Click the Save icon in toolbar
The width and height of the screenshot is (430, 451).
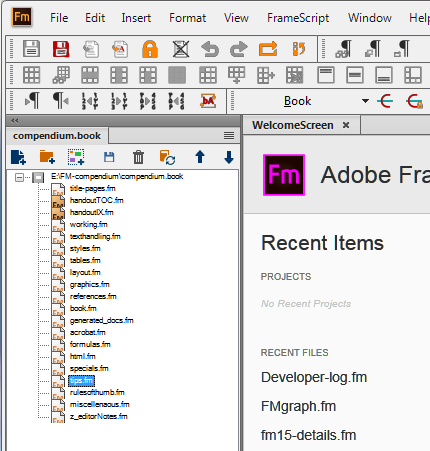pyautogui.click(x=32, y=49)
